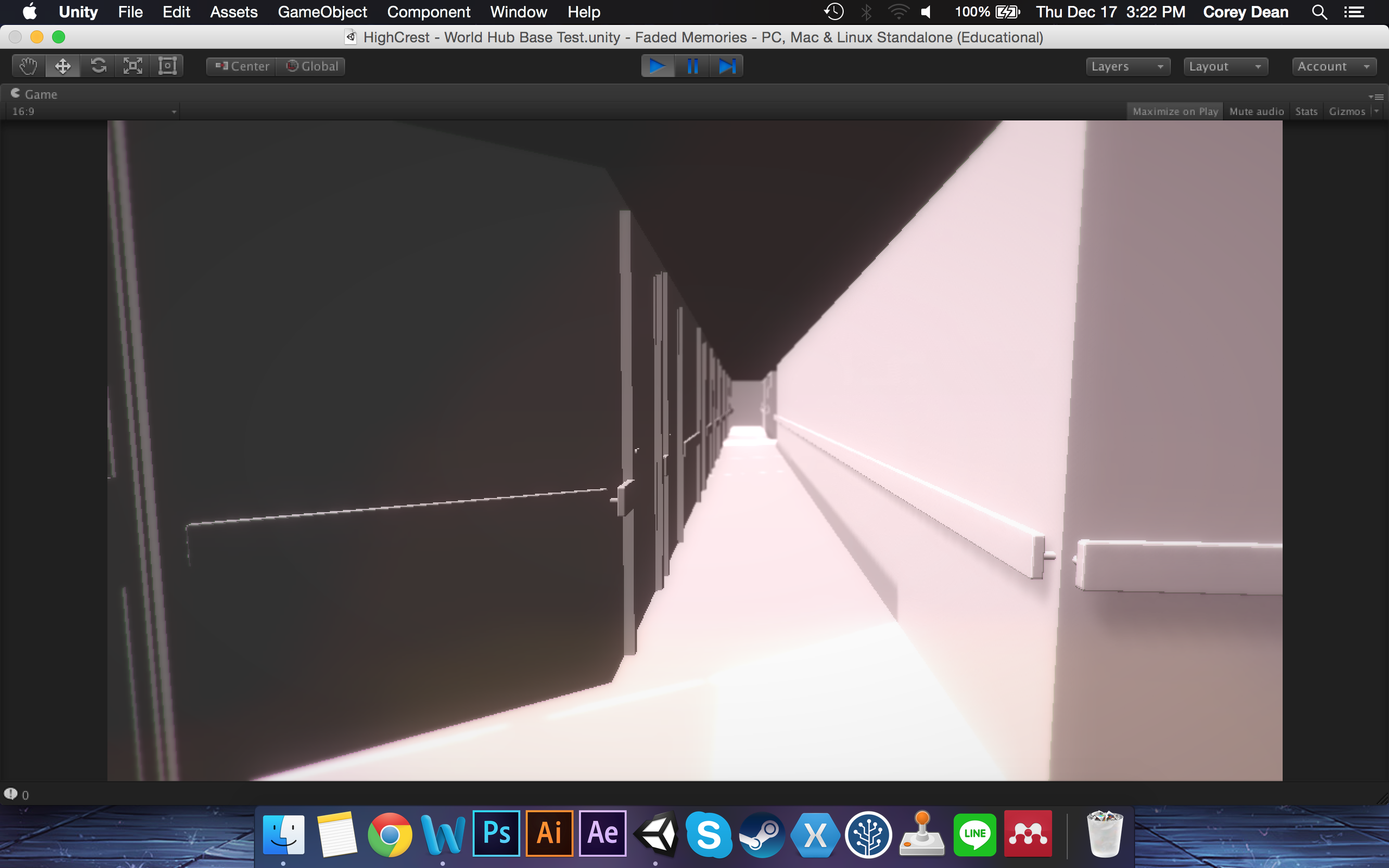Stop play mode with Play button

click(658, 66)
